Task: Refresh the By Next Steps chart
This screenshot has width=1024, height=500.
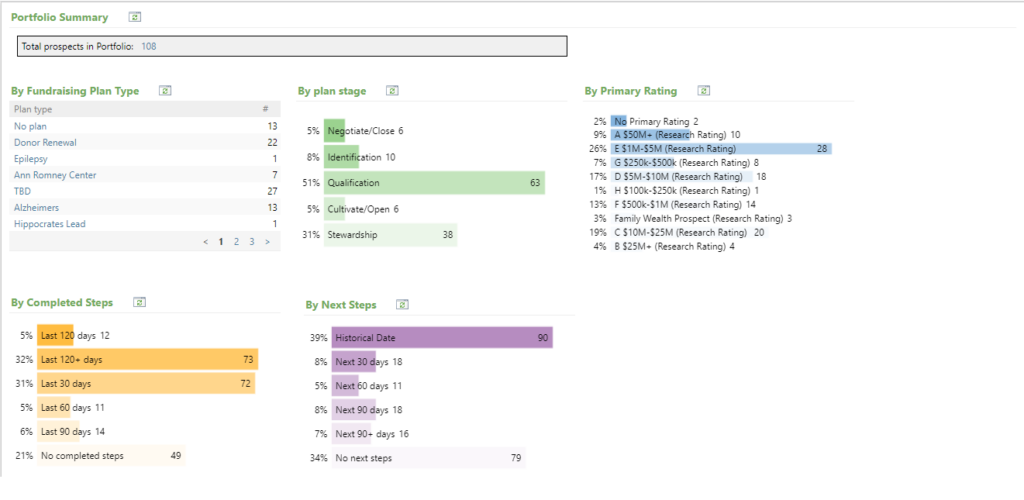Action: click(402, 305)
